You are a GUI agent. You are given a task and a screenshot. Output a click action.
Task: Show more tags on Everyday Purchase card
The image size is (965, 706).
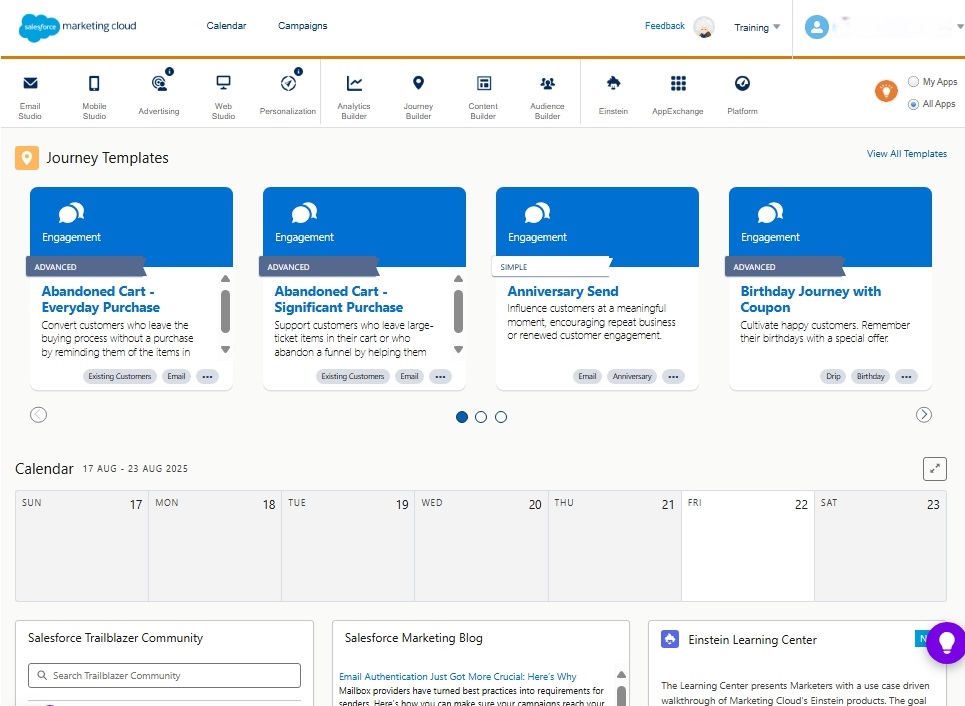pyautogui.click(x=207, y=377)
